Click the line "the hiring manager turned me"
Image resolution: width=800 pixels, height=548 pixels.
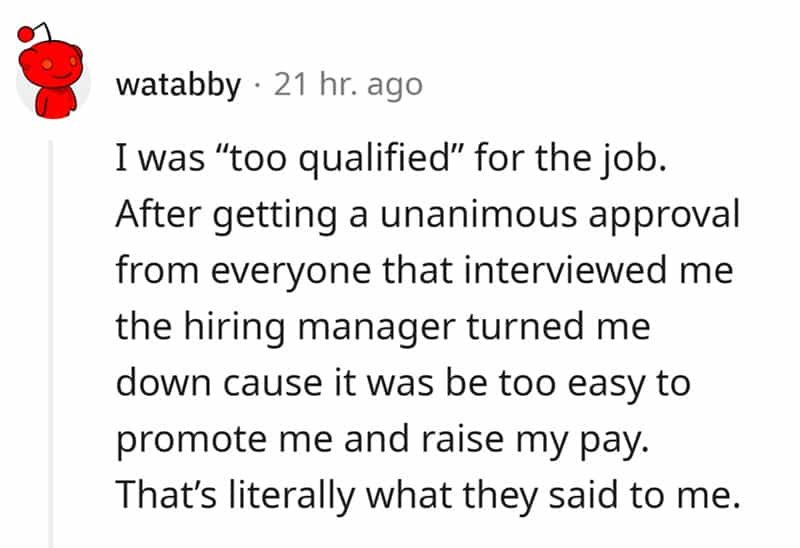pyautogui.click(x=383, y=328)
